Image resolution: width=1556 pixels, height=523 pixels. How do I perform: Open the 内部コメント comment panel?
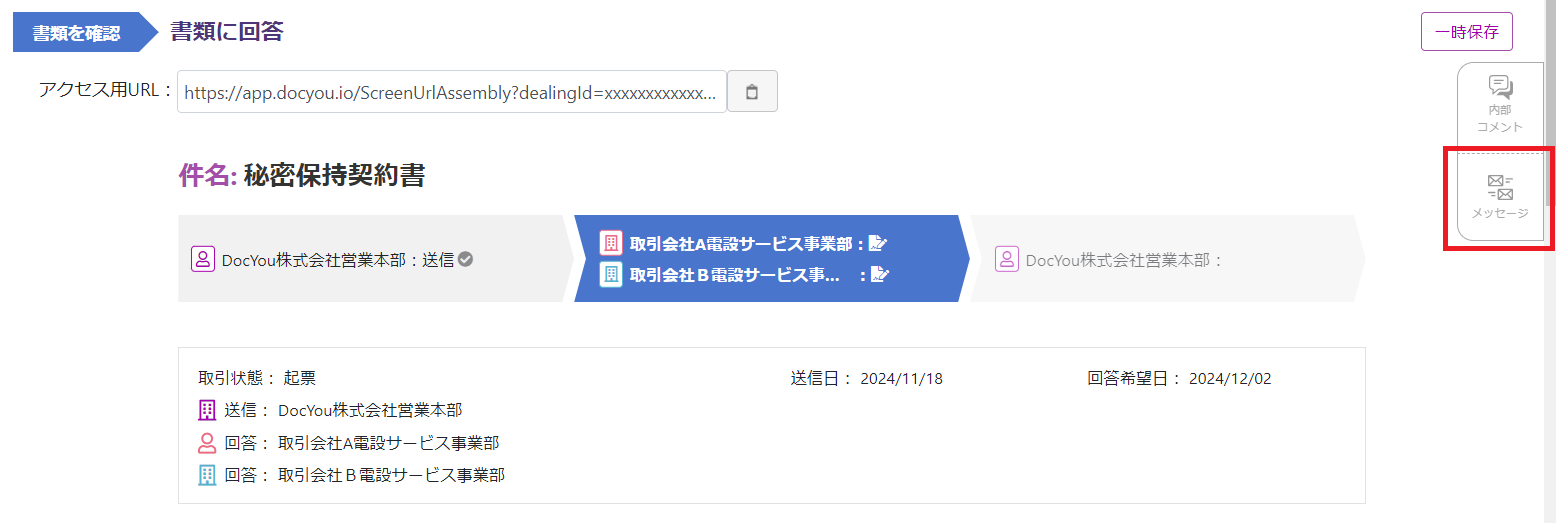[x=1500, y=105]
